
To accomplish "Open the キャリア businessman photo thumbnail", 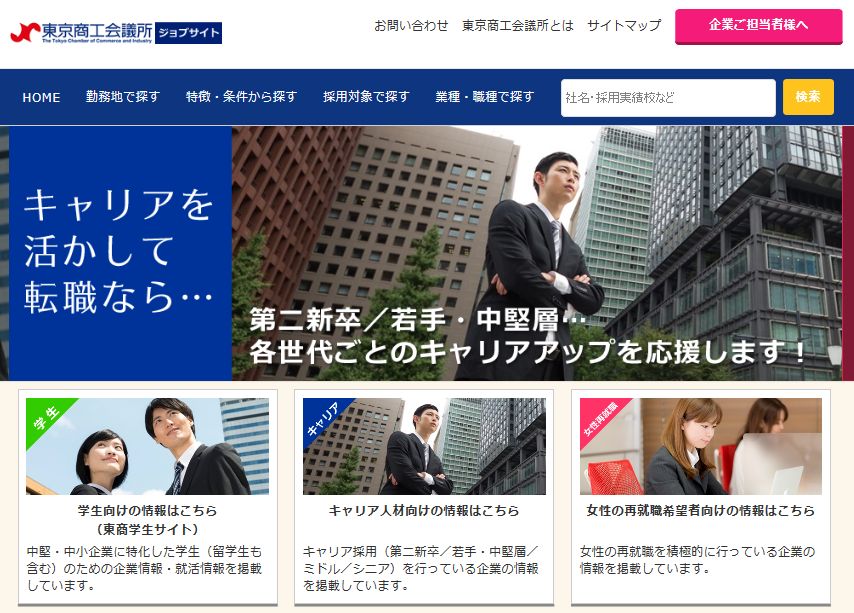I will coord(424,446).
